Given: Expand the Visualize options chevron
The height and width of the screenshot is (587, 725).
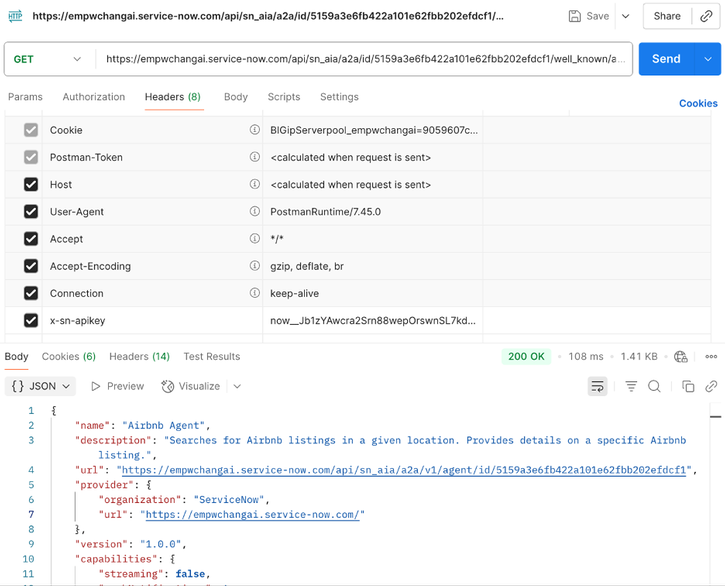Looking at the screenshot, I should click(237, 386).
